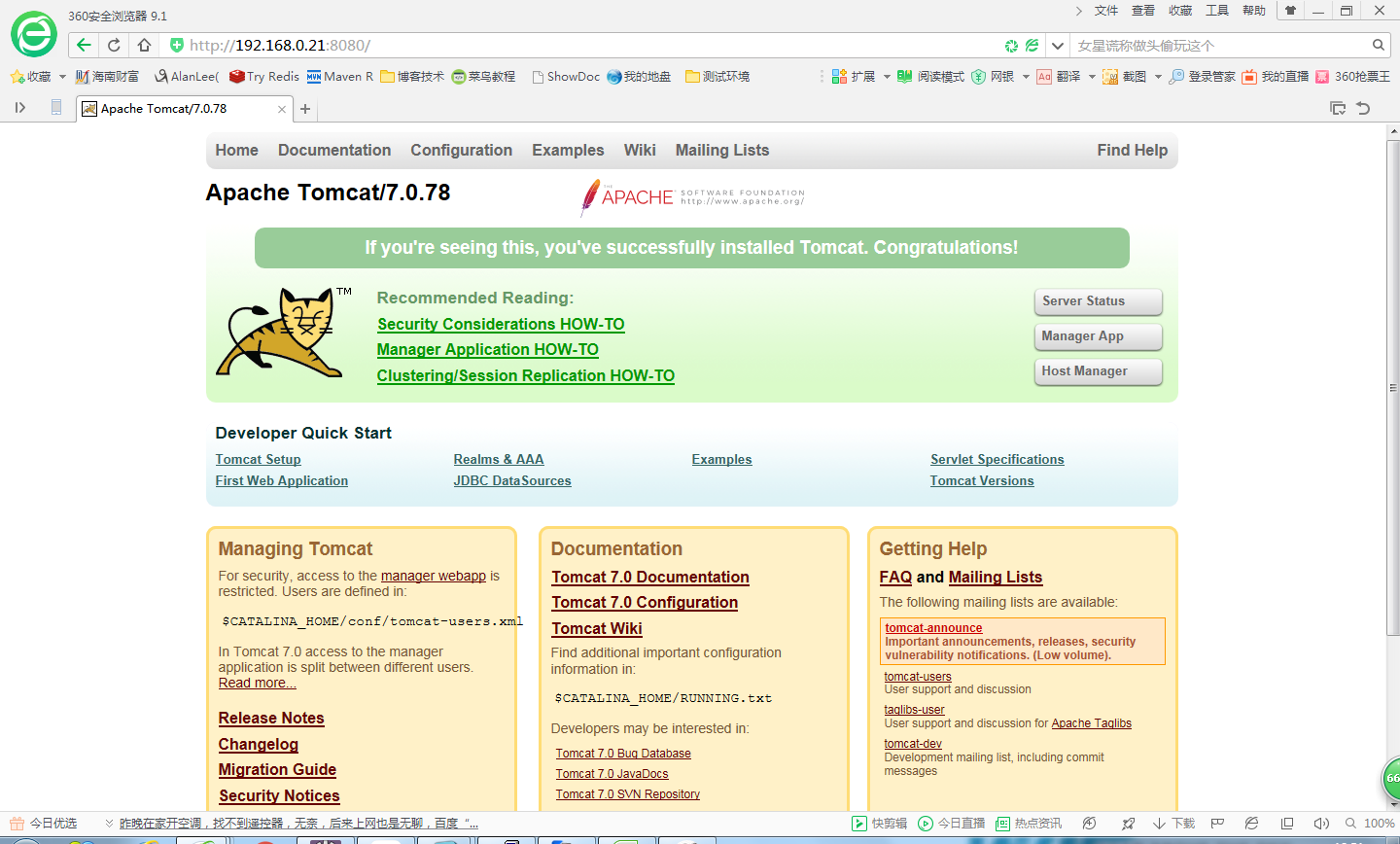1400x844 pixels.
Task: Restore the recently closed tab with the undo arrow
Action: click(1363, 108)
